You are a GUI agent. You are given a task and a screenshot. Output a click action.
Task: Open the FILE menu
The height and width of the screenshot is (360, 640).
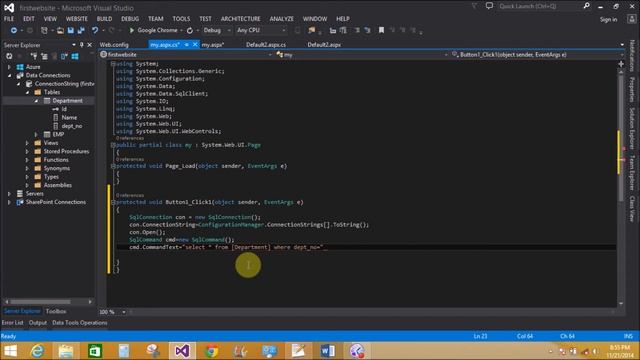[9, 19]
